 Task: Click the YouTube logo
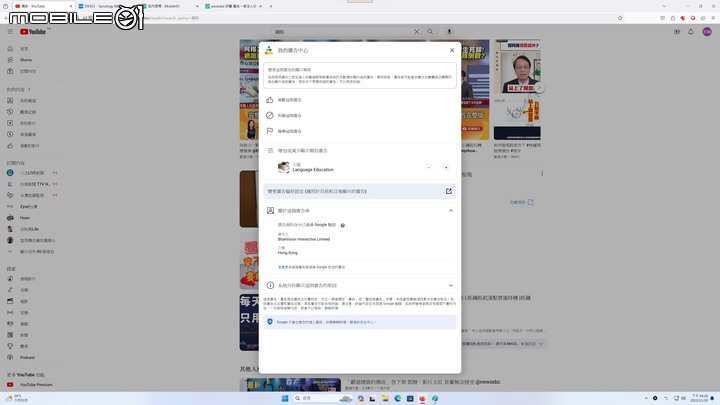tap(33, 32)
